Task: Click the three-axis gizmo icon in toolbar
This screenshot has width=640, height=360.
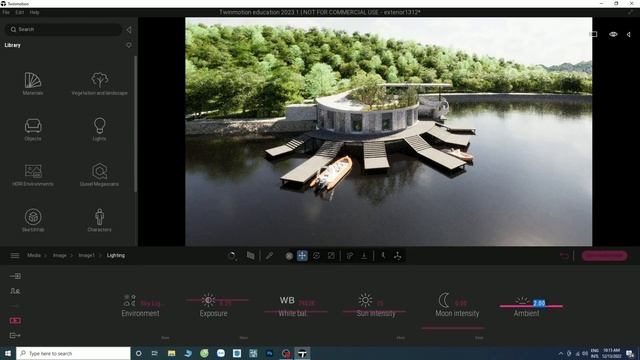Action: [x=398, y=256]
